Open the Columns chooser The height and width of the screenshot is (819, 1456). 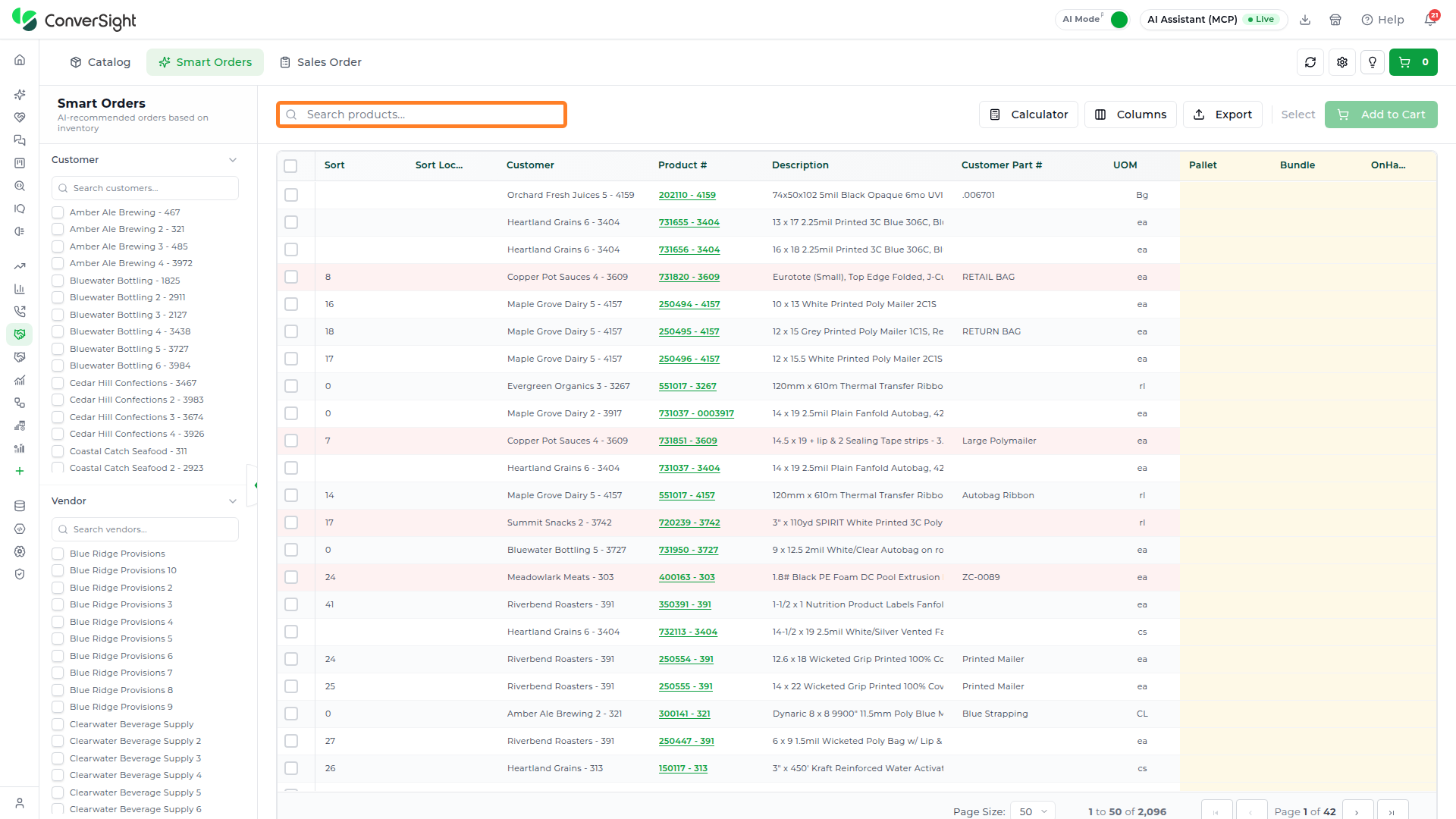pyautogui.click(x=1131, y=115)
